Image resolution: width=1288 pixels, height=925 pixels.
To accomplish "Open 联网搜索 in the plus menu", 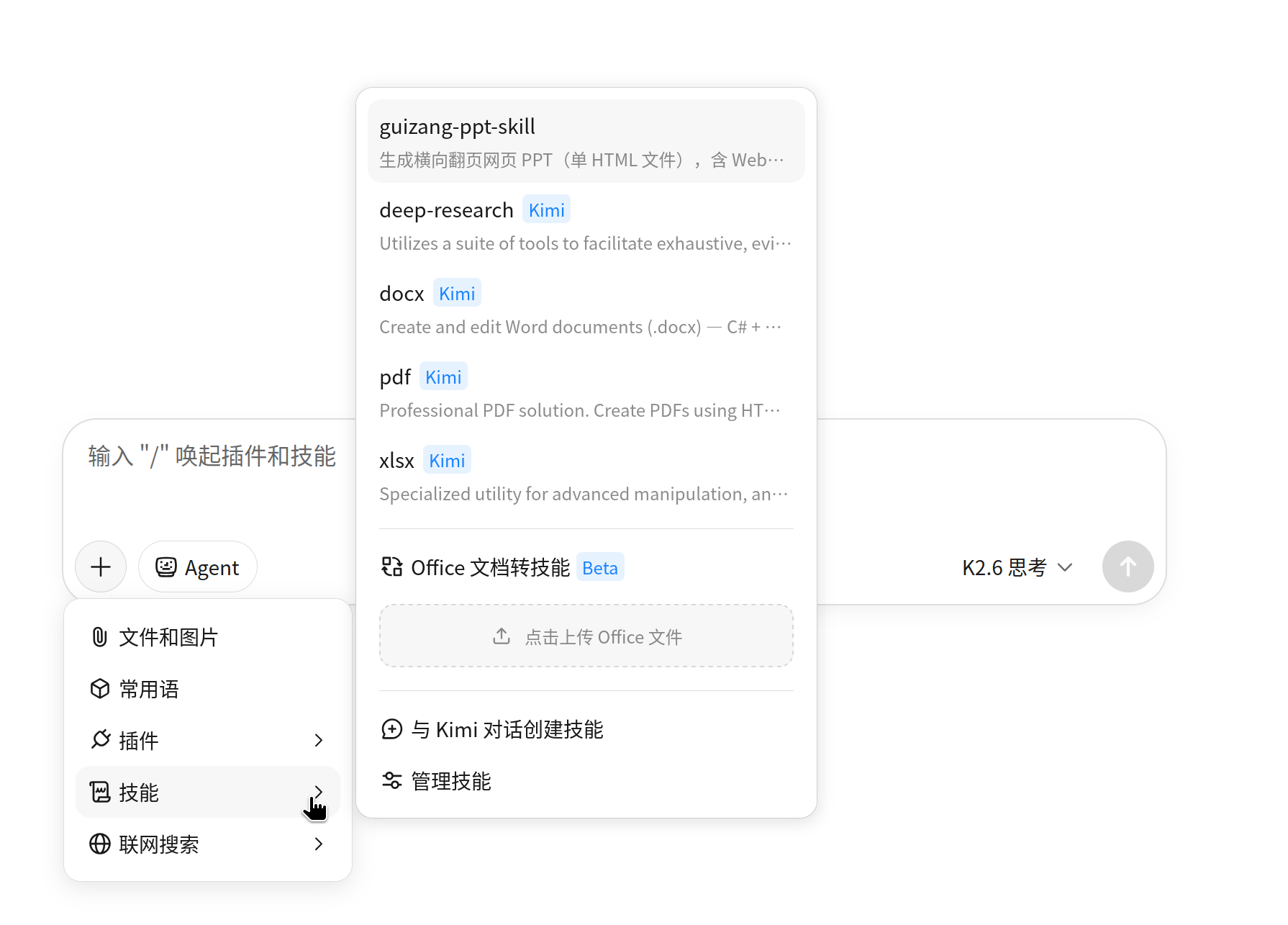I will pyautogui.click(x=208, y=844).
